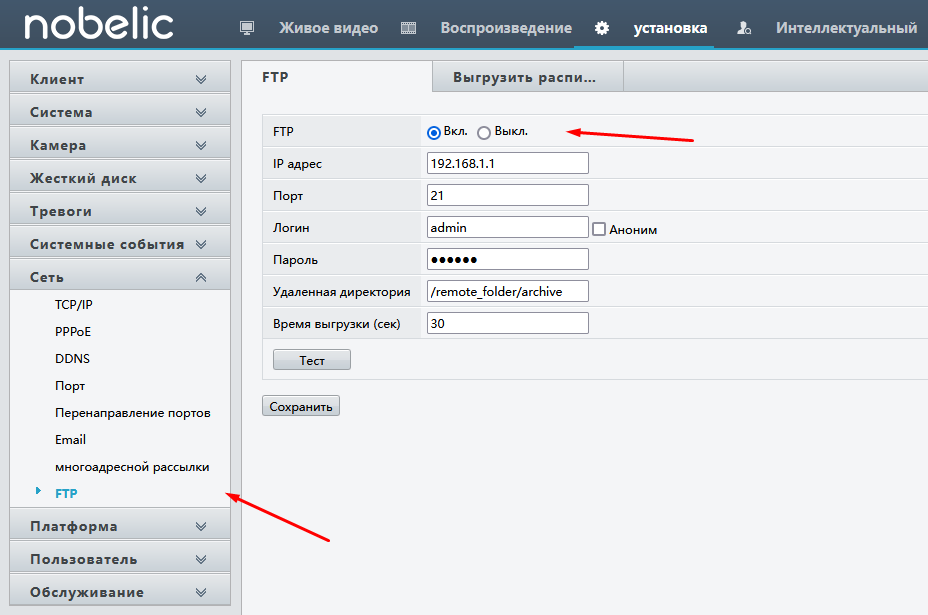The height and width of the screenshot is (615, 928).
Task: Click the gear icon beside установка
Action: pos(602,28)
